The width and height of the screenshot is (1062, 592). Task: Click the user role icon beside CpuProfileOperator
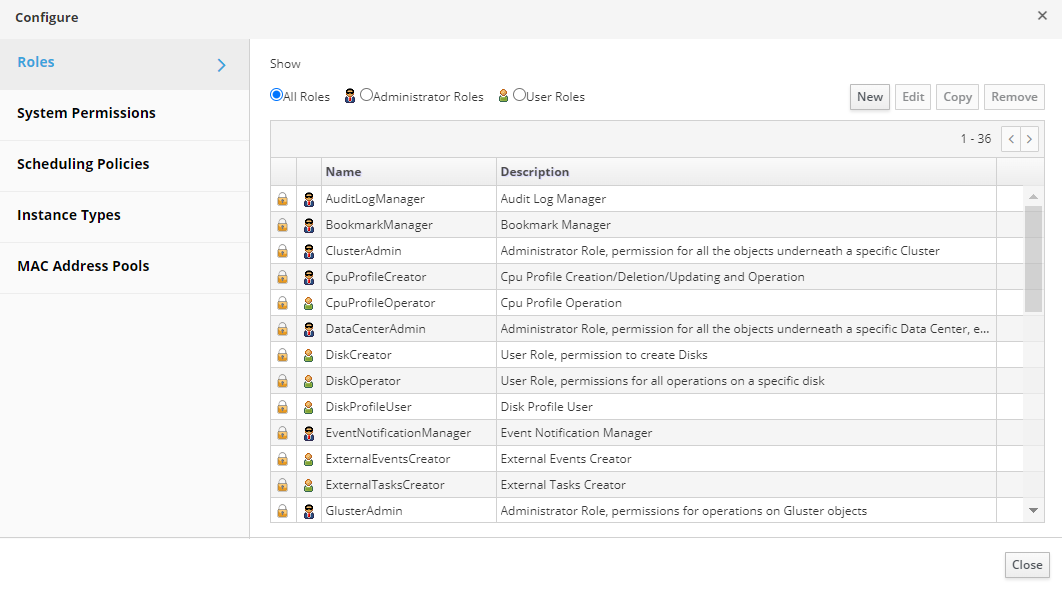coord(309,303)
